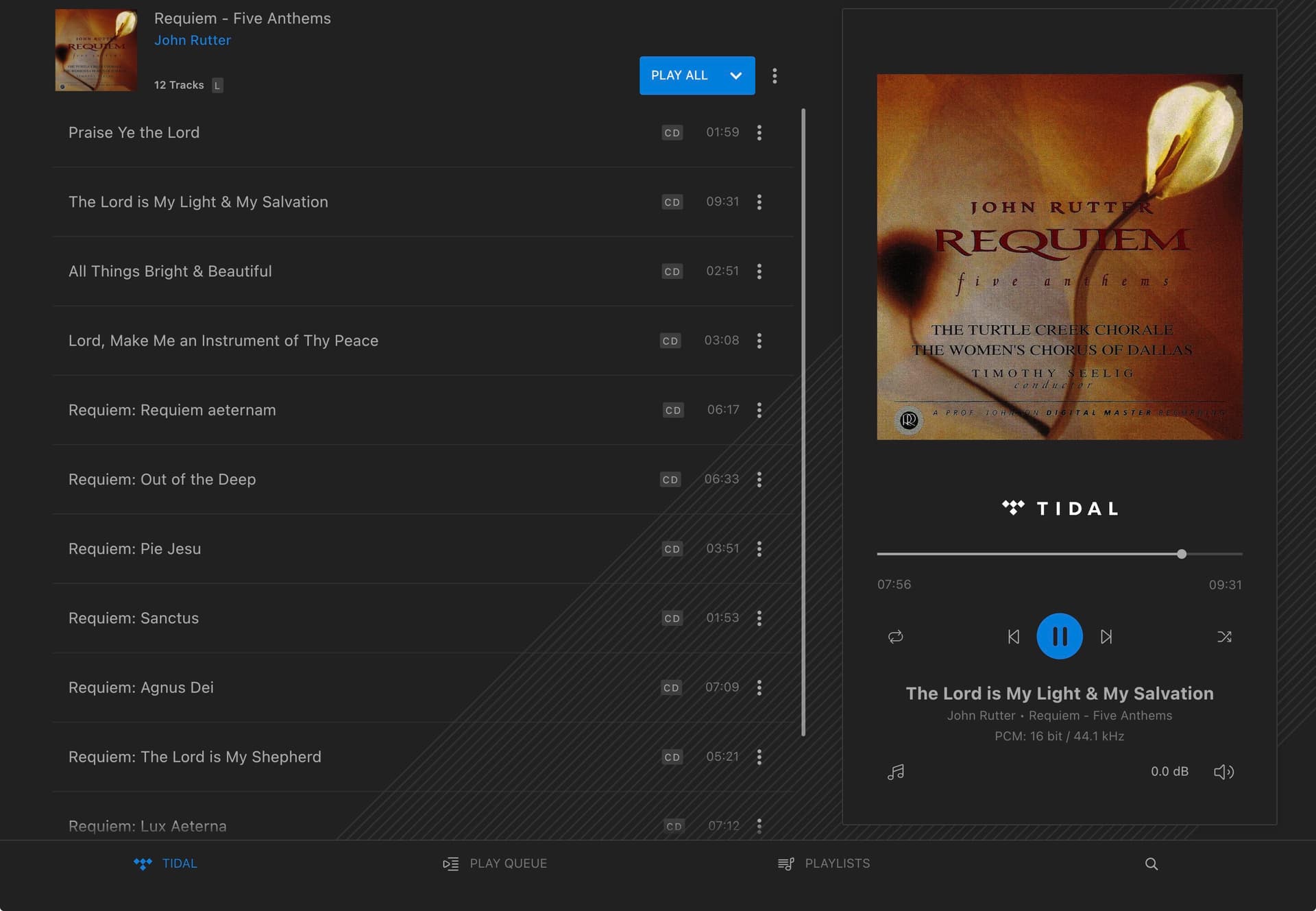
Task: Open the more menu for Requiem: Agnus Dei
Action: (759, 688)
